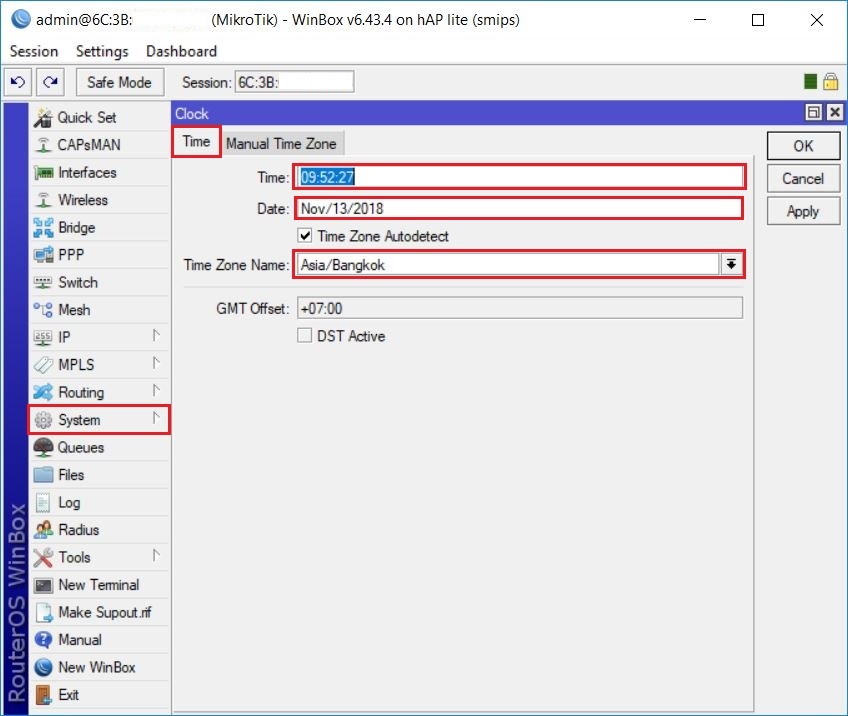The image size is (848, 716).
Task: Toggle the DST Active checkbox
Action: point(304,335)
